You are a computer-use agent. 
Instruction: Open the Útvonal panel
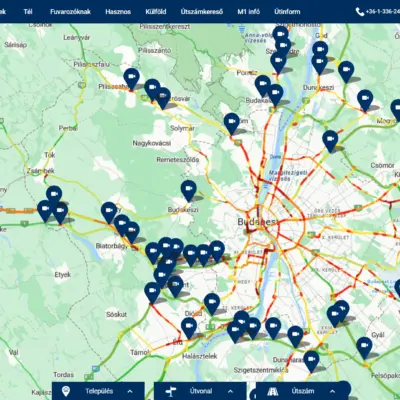click(x=200, y=391)
